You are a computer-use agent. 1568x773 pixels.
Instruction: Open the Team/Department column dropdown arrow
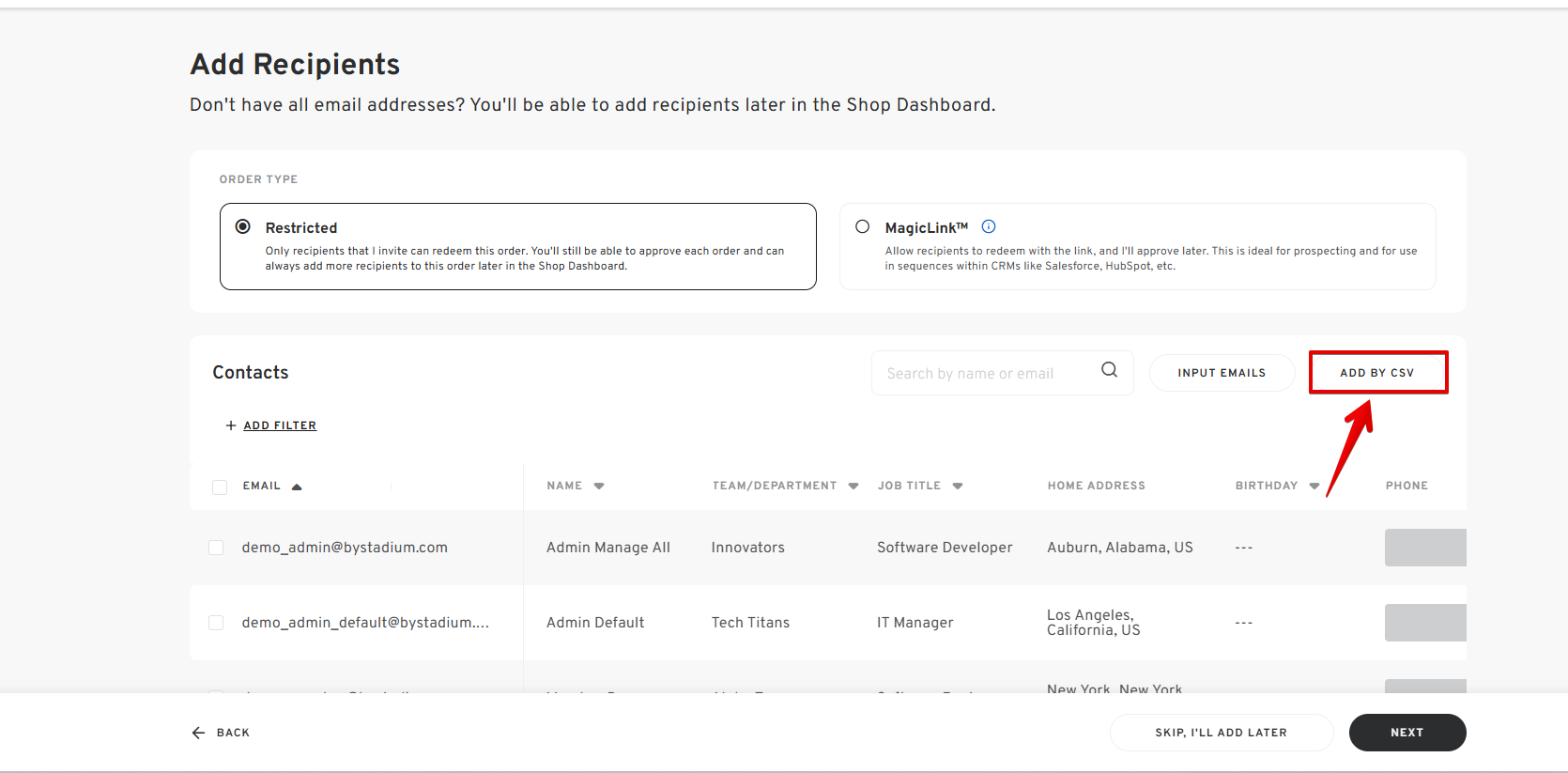853,487
